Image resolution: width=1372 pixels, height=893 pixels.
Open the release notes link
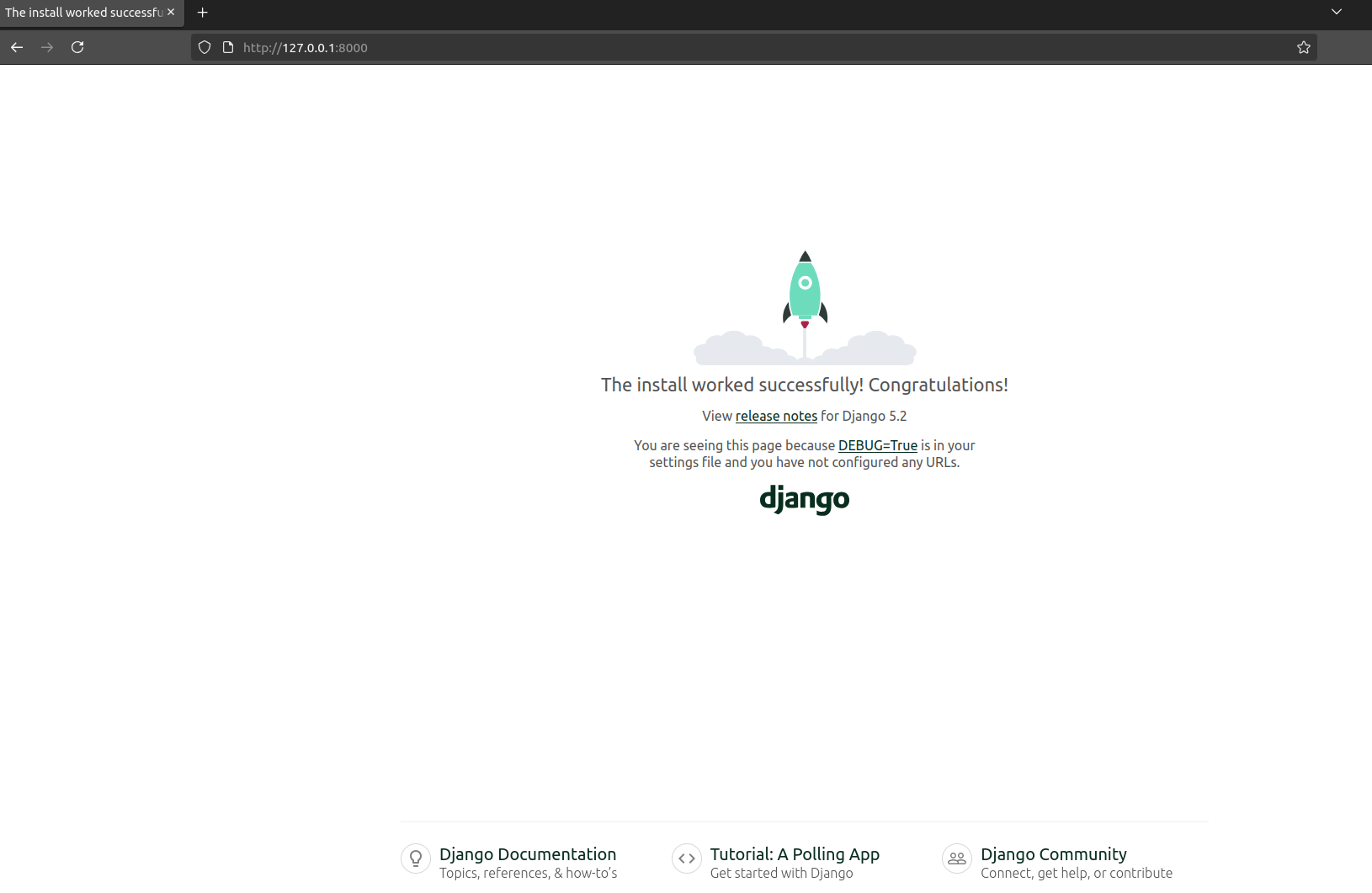[x=776, y=416]
